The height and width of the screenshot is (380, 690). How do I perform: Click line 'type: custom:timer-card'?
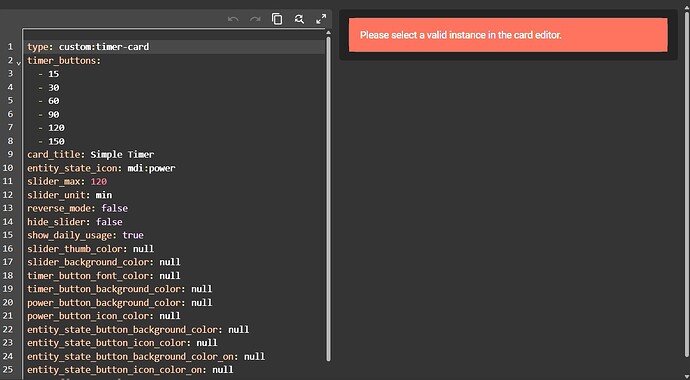pyautogui.click(x=88, y=47)
